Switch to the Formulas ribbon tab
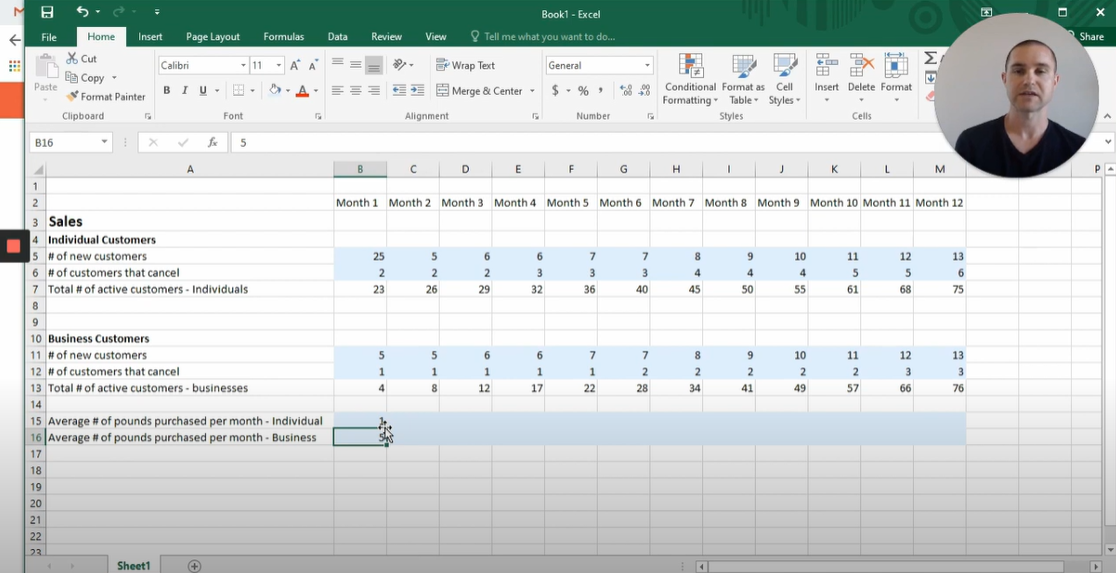Image resolution: width=1116 pixels, height=573 pixels. pos(283,37)
